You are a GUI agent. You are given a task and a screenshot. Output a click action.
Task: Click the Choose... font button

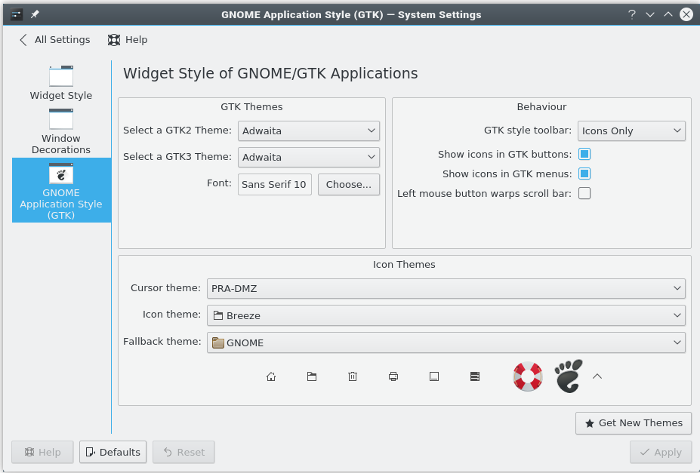point(349,184)
